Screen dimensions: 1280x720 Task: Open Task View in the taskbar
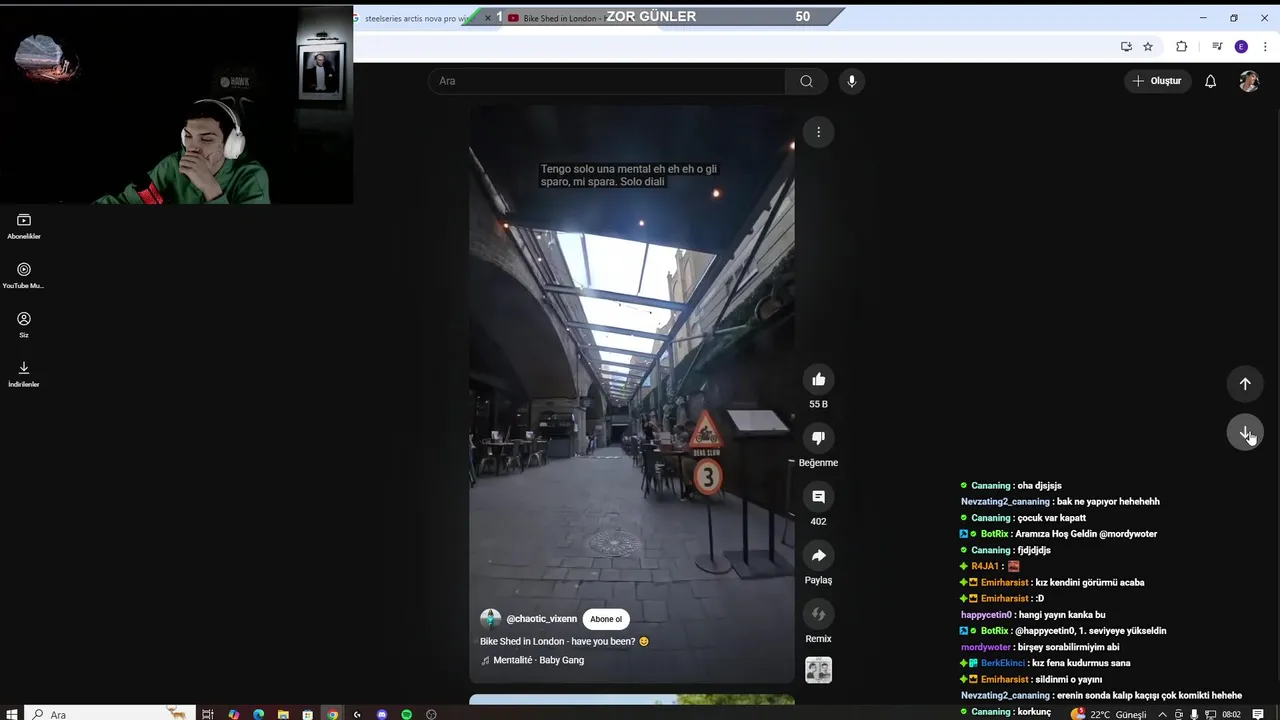208,714
